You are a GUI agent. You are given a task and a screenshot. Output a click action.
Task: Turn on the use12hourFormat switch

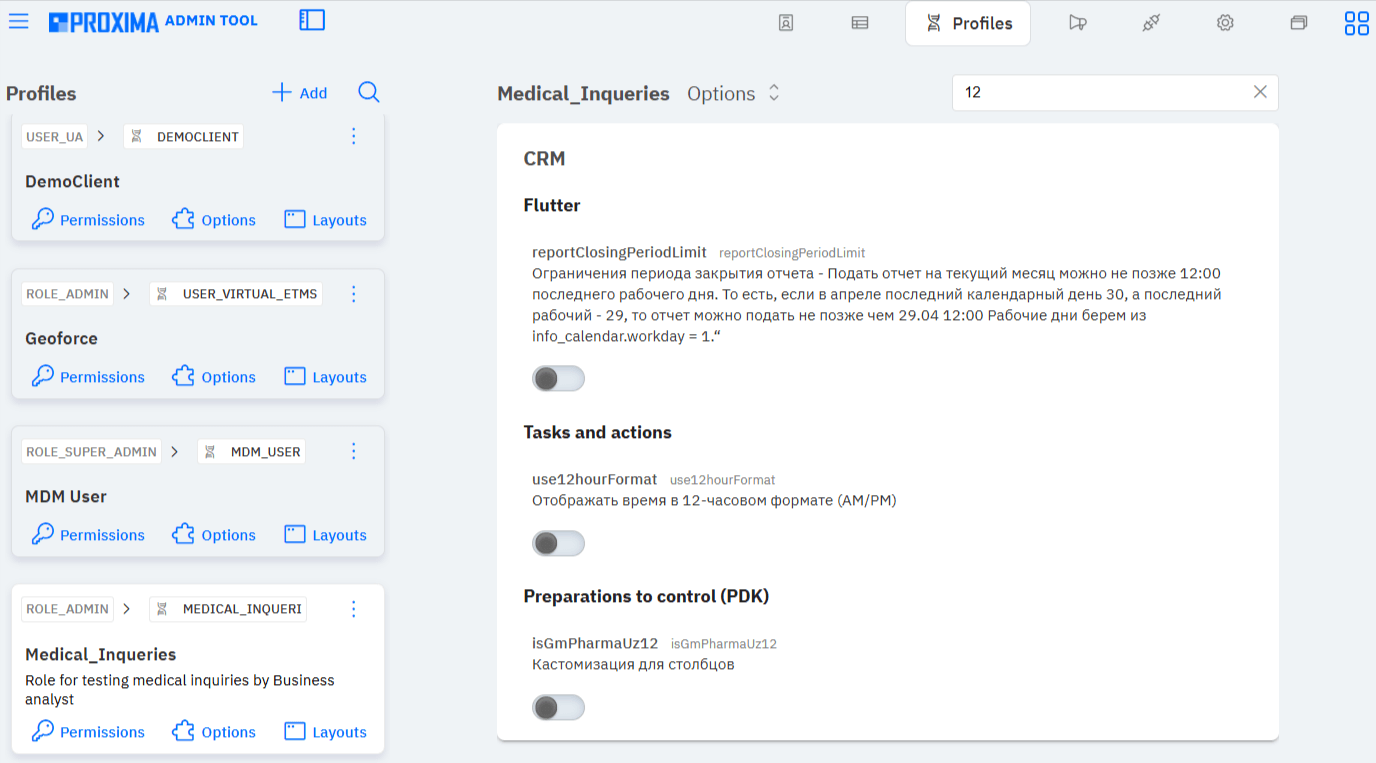(x=558, y=543)
